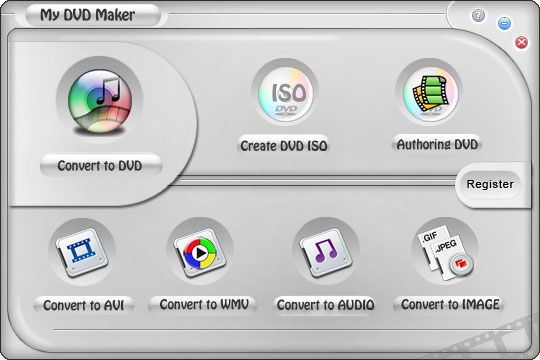The image size is (540, 360).
Task: Click the GIF/JPEG Convert to IMAGE icon
Action: 446,252
